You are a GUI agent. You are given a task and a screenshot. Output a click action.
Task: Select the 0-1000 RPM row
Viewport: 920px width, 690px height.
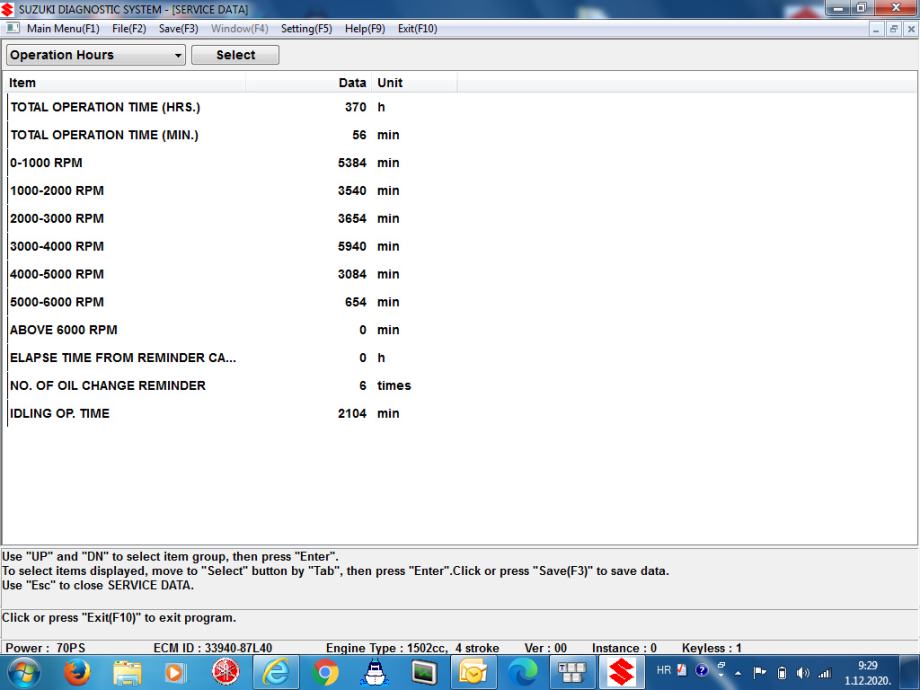pos(232,163)
